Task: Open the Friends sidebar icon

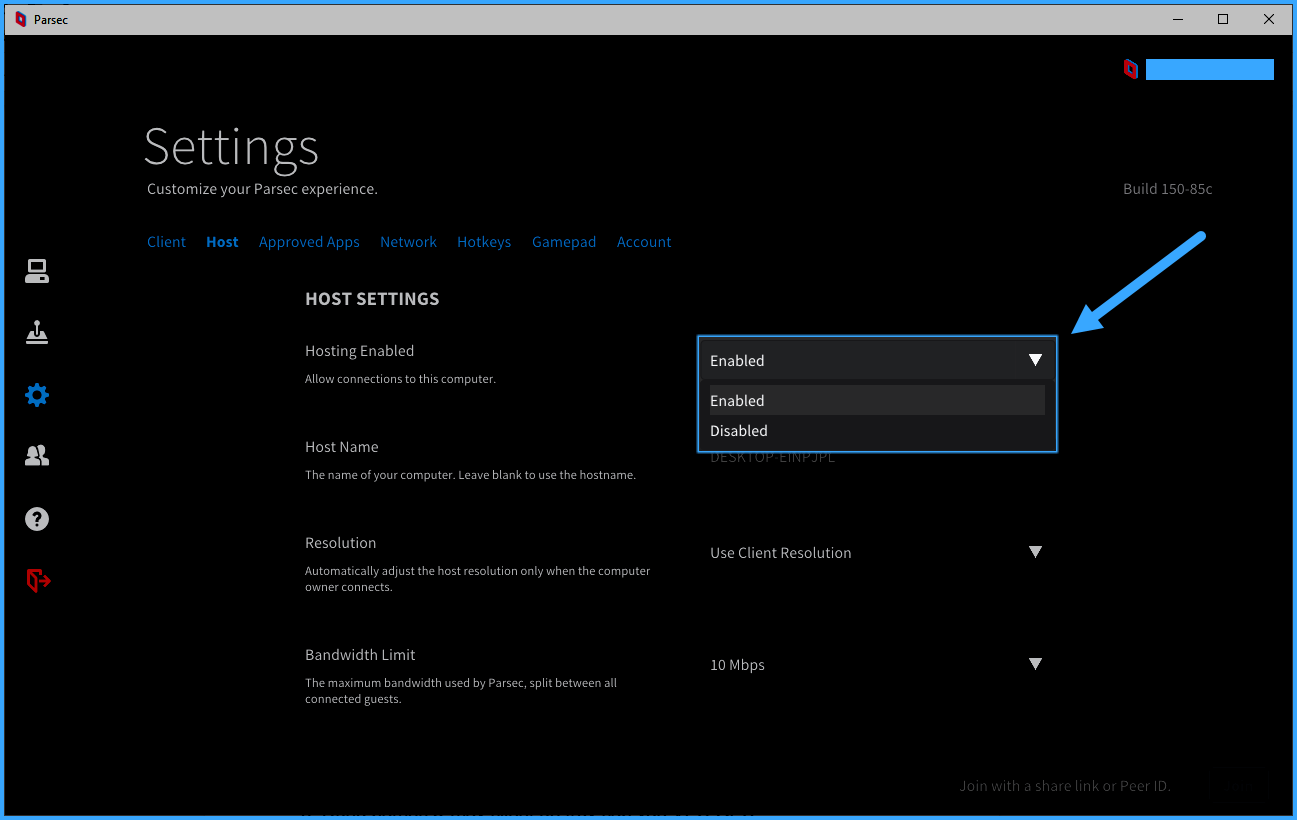Action: pyautogui.click(x=37, y=456)
